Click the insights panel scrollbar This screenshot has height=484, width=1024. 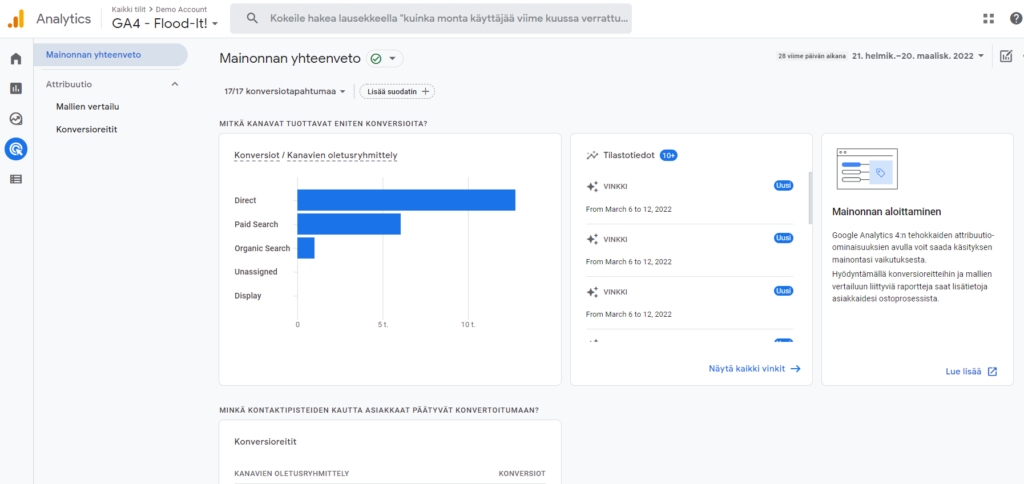tap(810, 198)
